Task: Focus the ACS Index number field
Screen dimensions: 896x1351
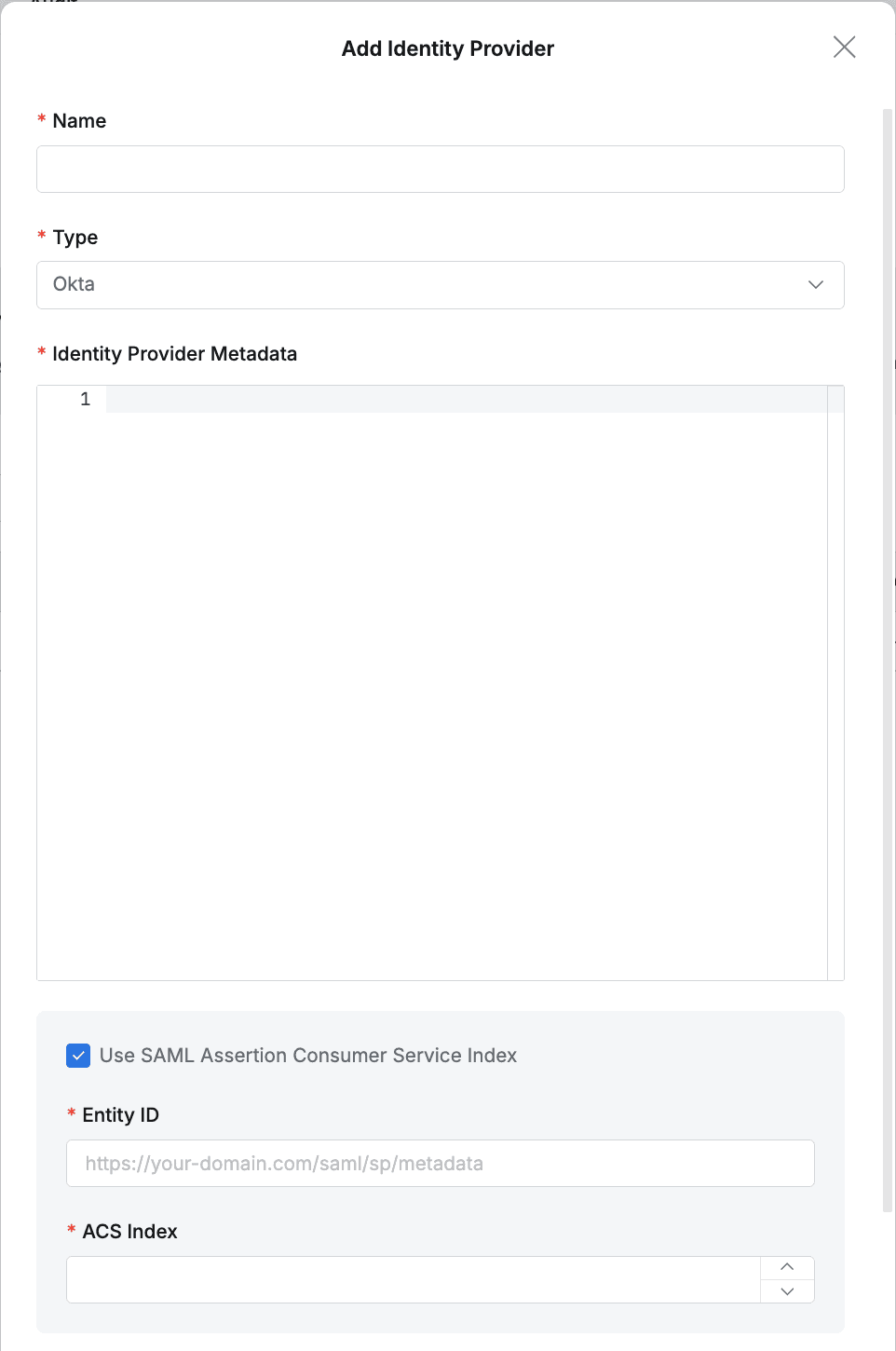Action: click(x=414, y=1279)
